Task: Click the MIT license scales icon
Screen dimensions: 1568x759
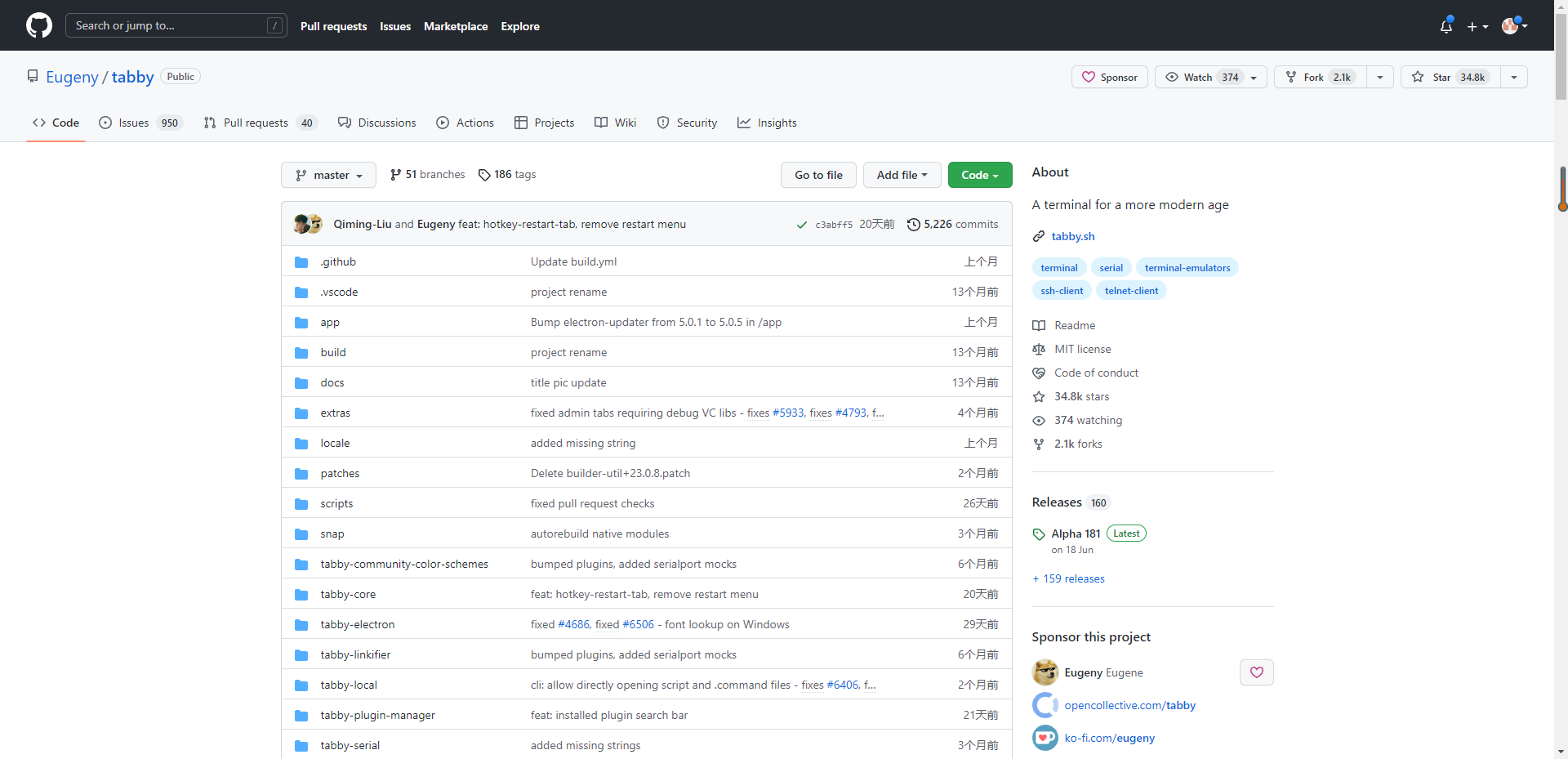Action: [x=1039, y=349]
